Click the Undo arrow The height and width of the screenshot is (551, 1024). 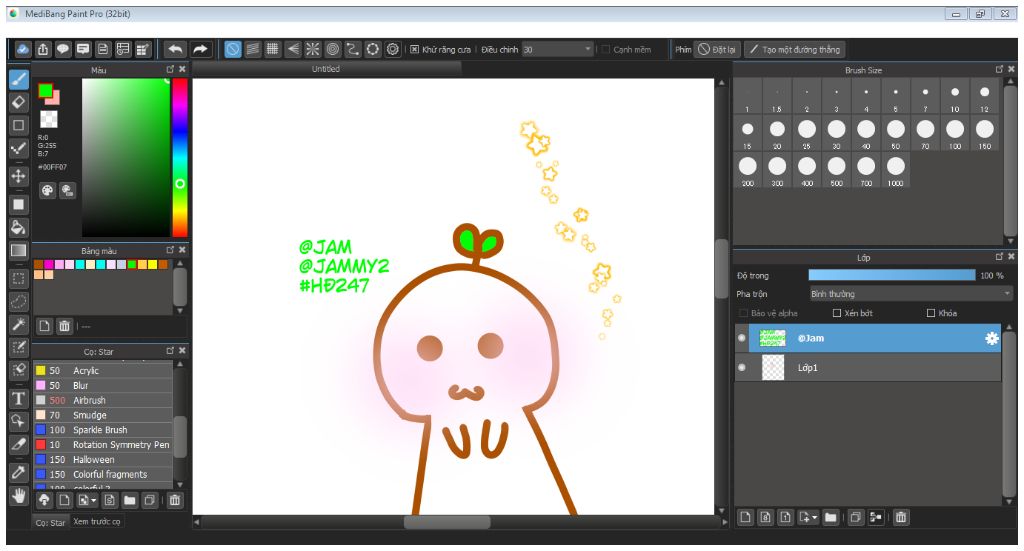(x=175, y=49)
